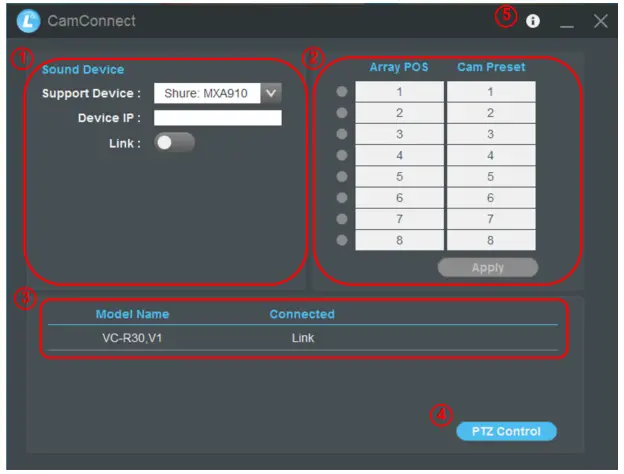Click the indicator dot for row 2
This screenshot has width=624, height=474.
click(341, 113)
